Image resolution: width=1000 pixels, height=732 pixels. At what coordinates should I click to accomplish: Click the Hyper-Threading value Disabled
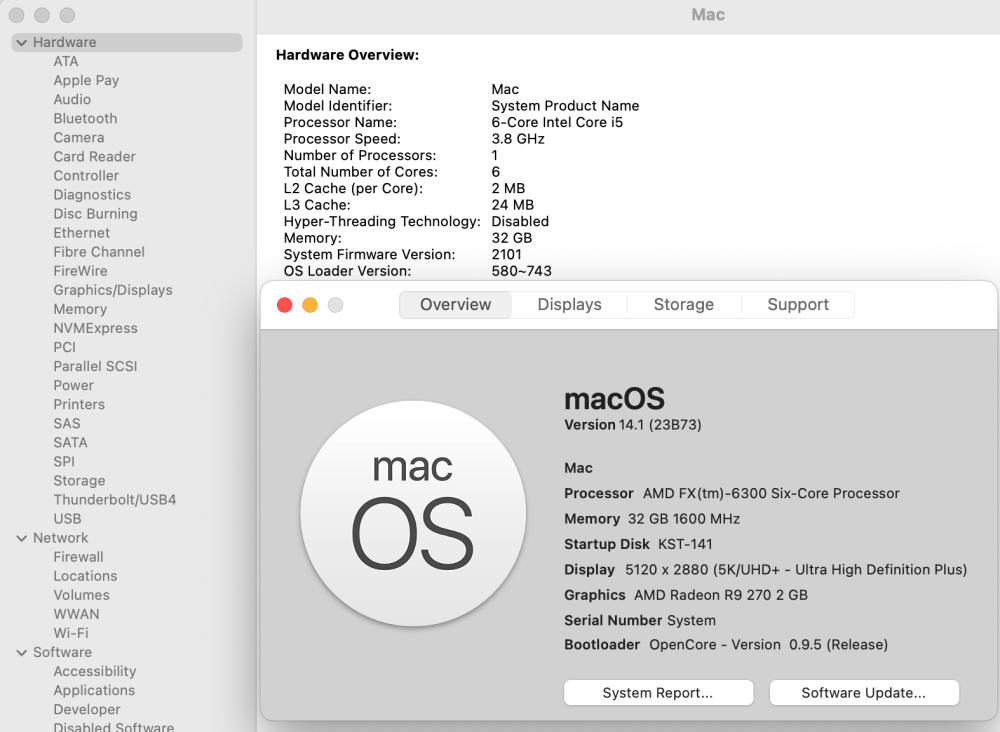(520, 222)
